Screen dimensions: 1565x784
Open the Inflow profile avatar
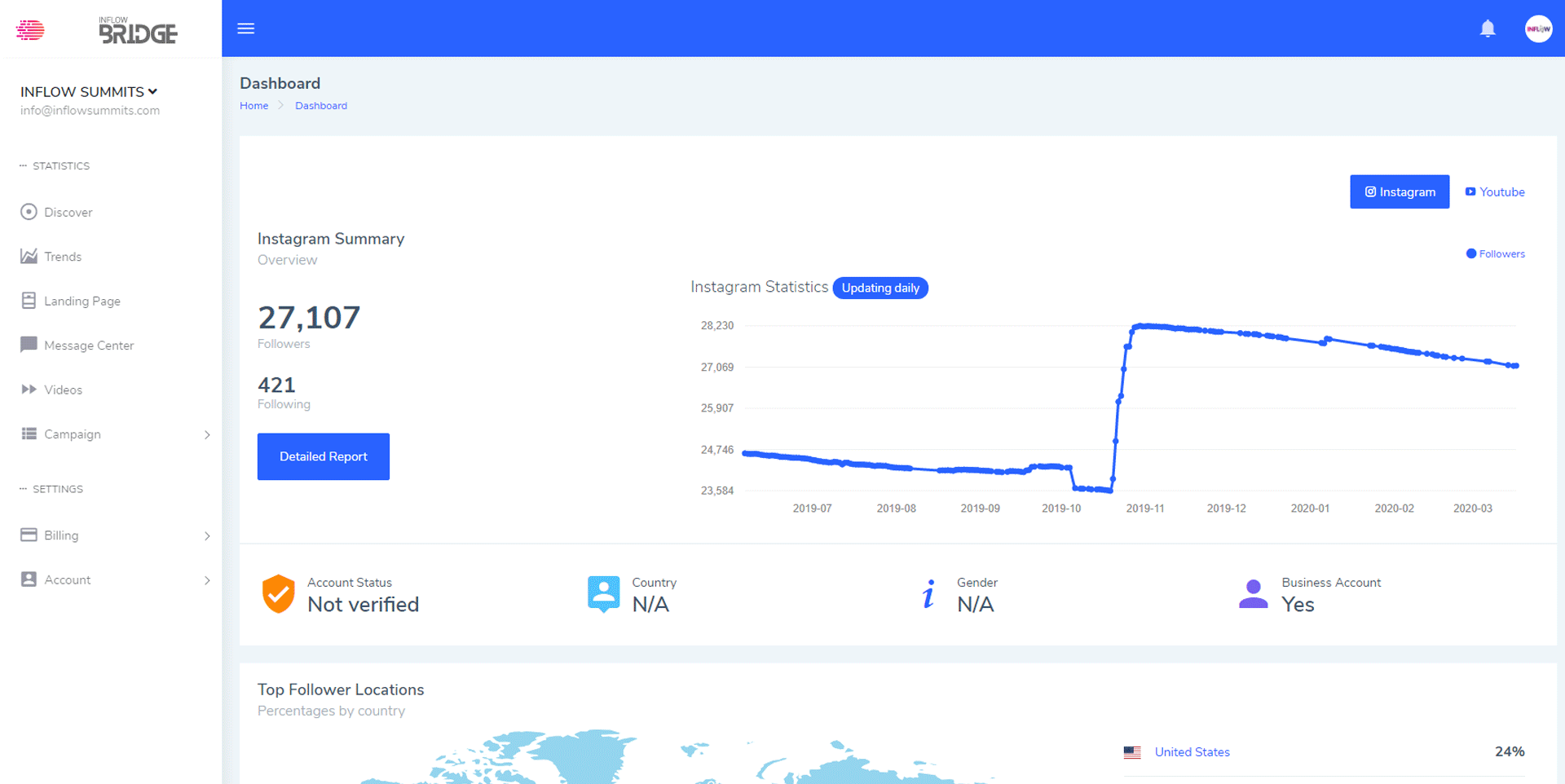tap(1538, 29)
